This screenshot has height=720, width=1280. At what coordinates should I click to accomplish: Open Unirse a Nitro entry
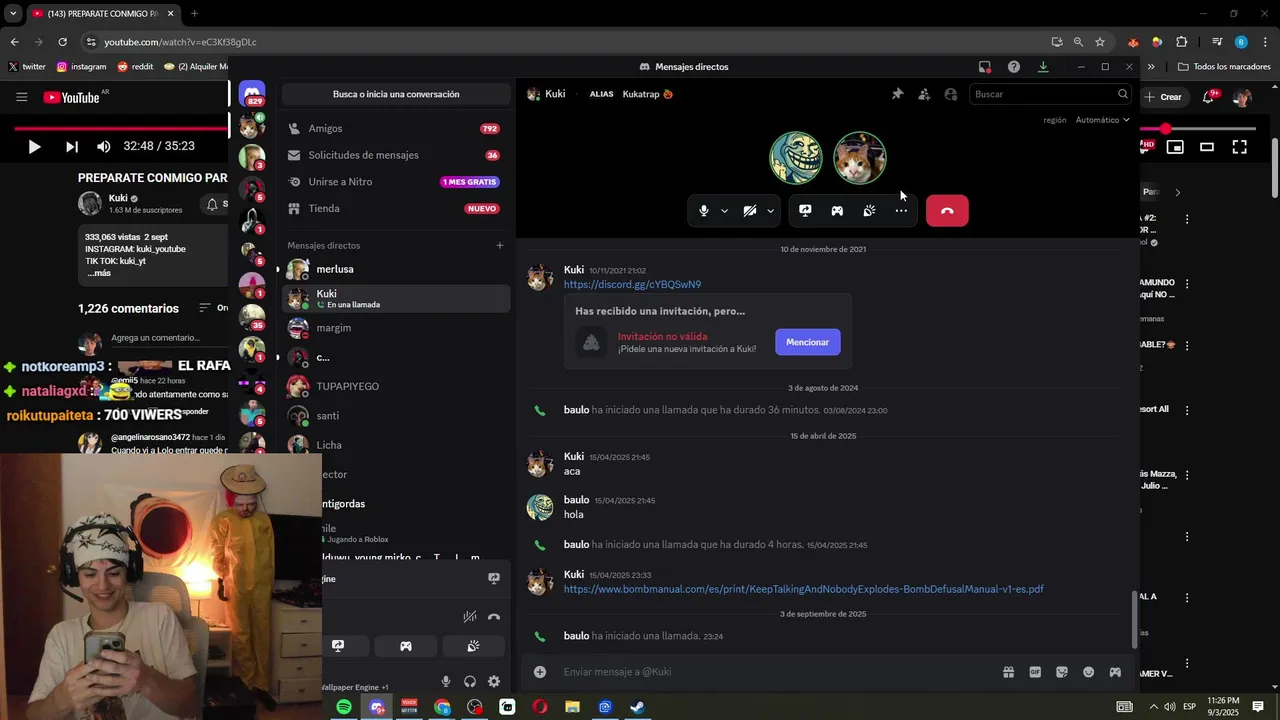pos(396,182)
